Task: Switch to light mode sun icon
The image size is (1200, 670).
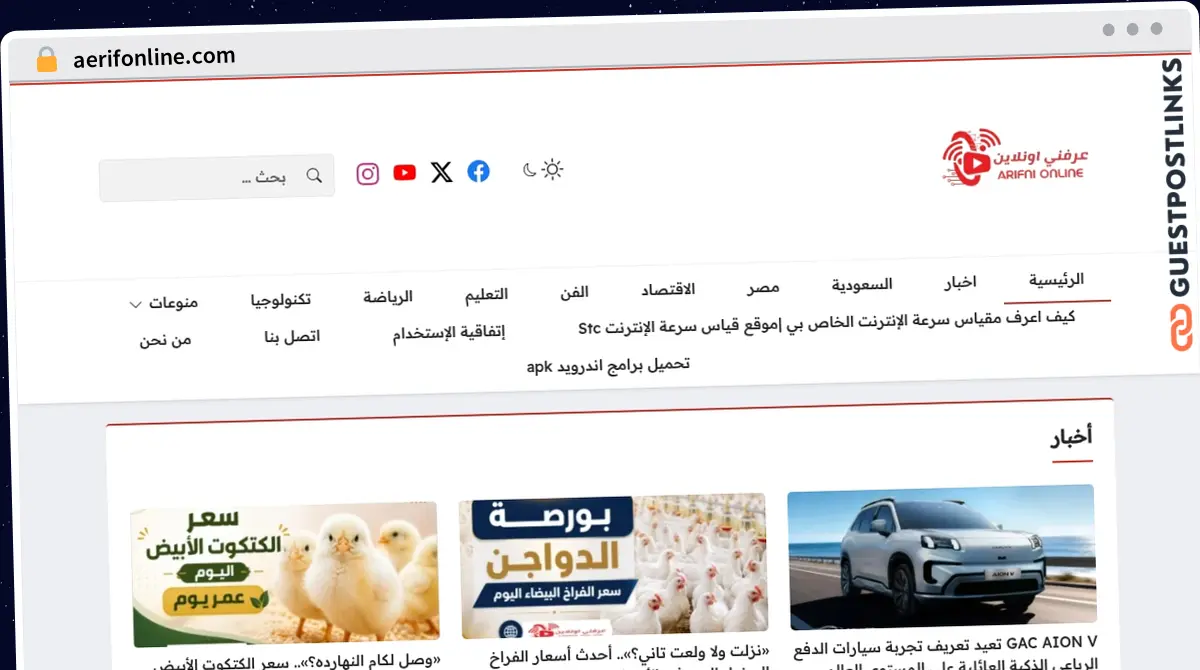Action: pyautogui.click(x=552, y=169)
